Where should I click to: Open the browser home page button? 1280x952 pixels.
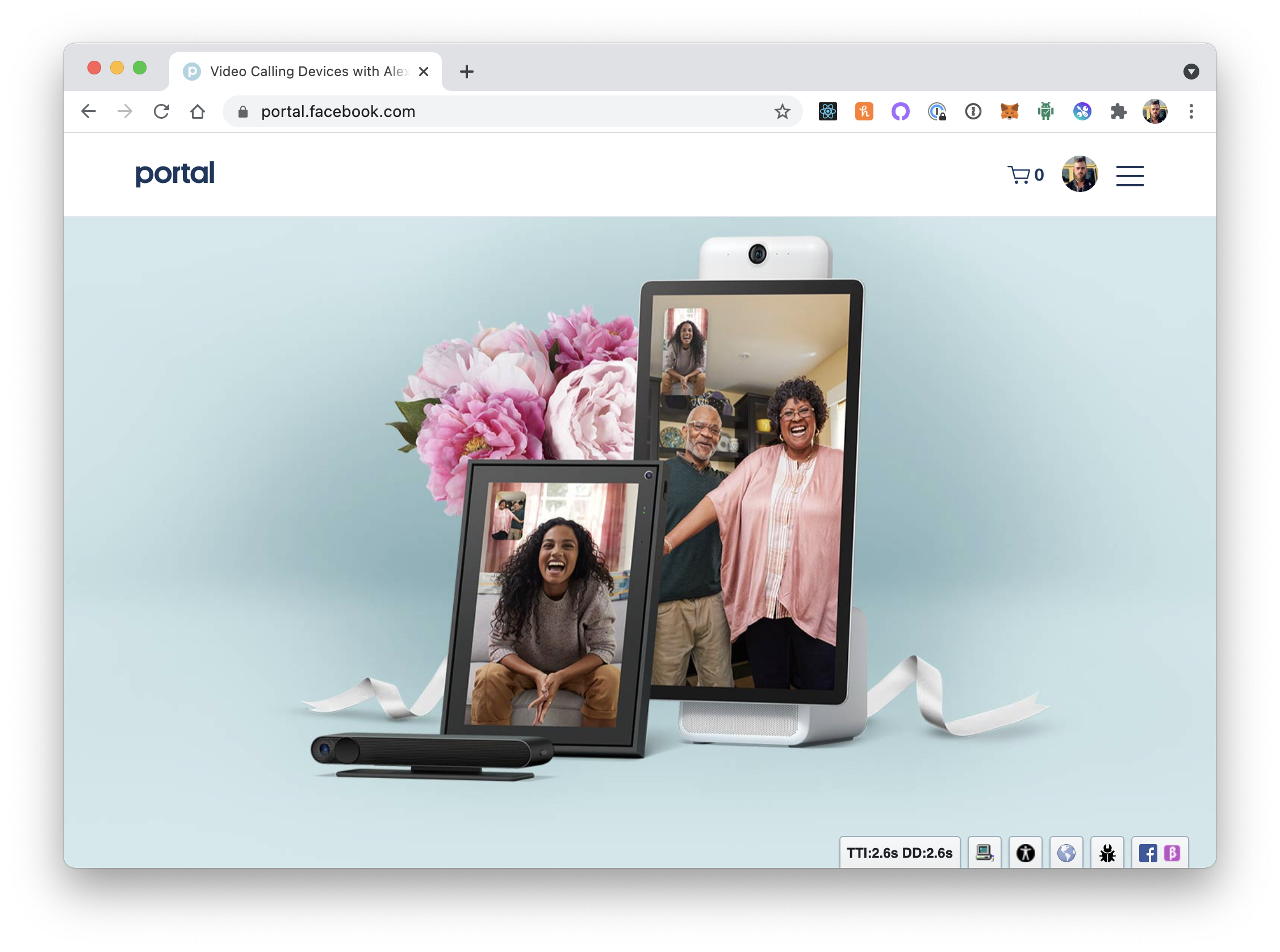(x=198, y=111)
